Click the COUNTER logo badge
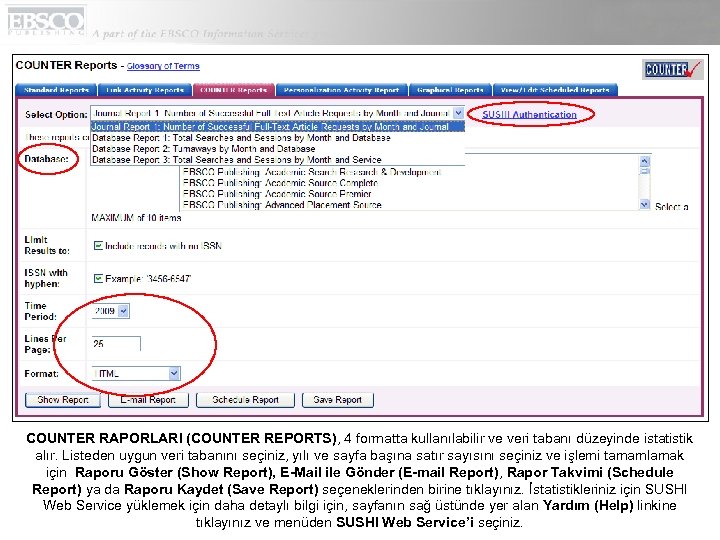Screen dimensions: 720x540 [x=672, y=69]
